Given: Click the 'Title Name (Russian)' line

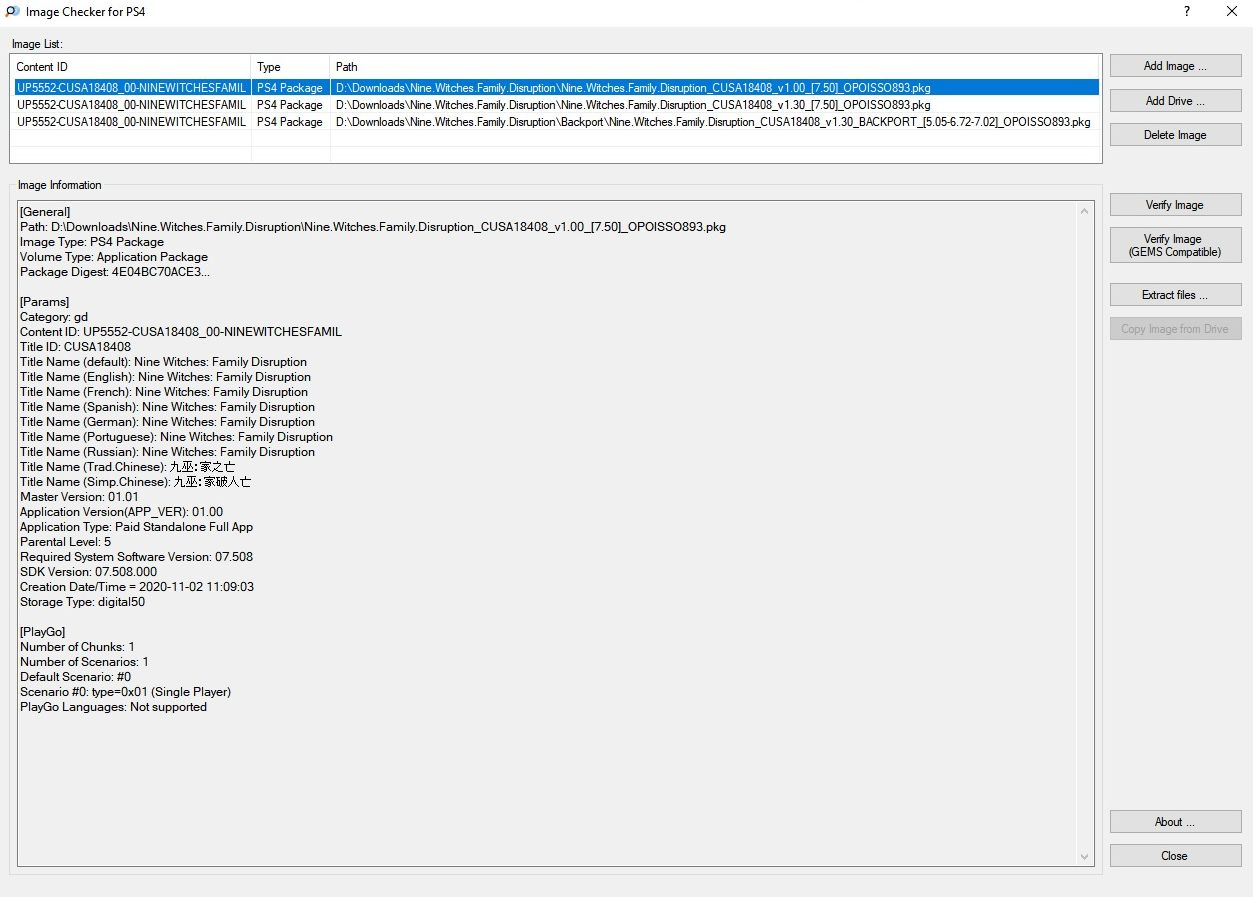Looking at the screenshot, I should tap(167, 452).
